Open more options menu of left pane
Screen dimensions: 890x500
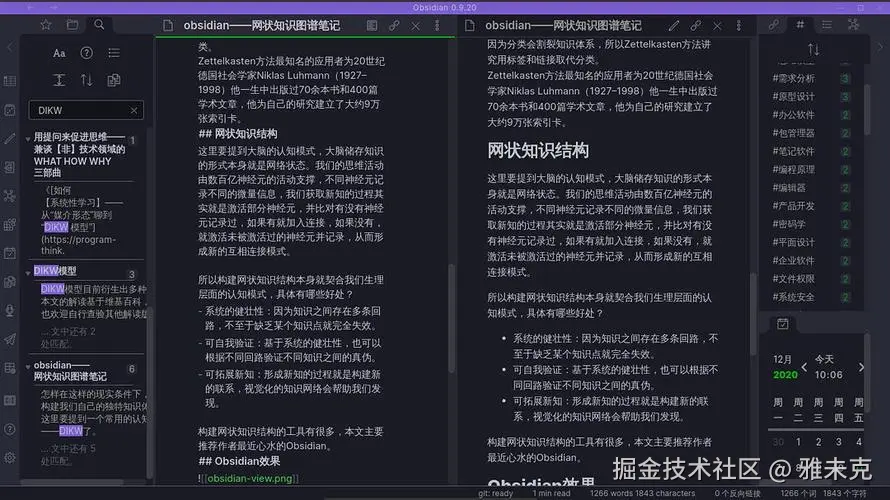click(x=437, y=26)
